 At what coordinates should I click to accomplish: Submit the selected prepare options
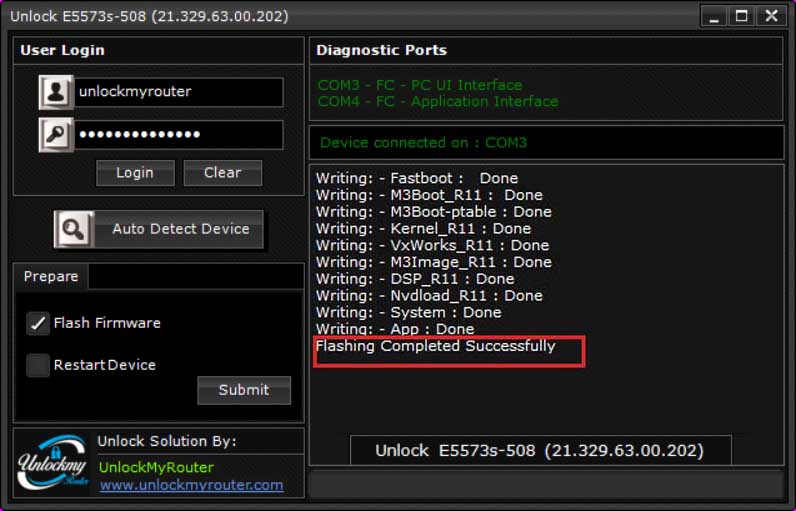(244, 390)
